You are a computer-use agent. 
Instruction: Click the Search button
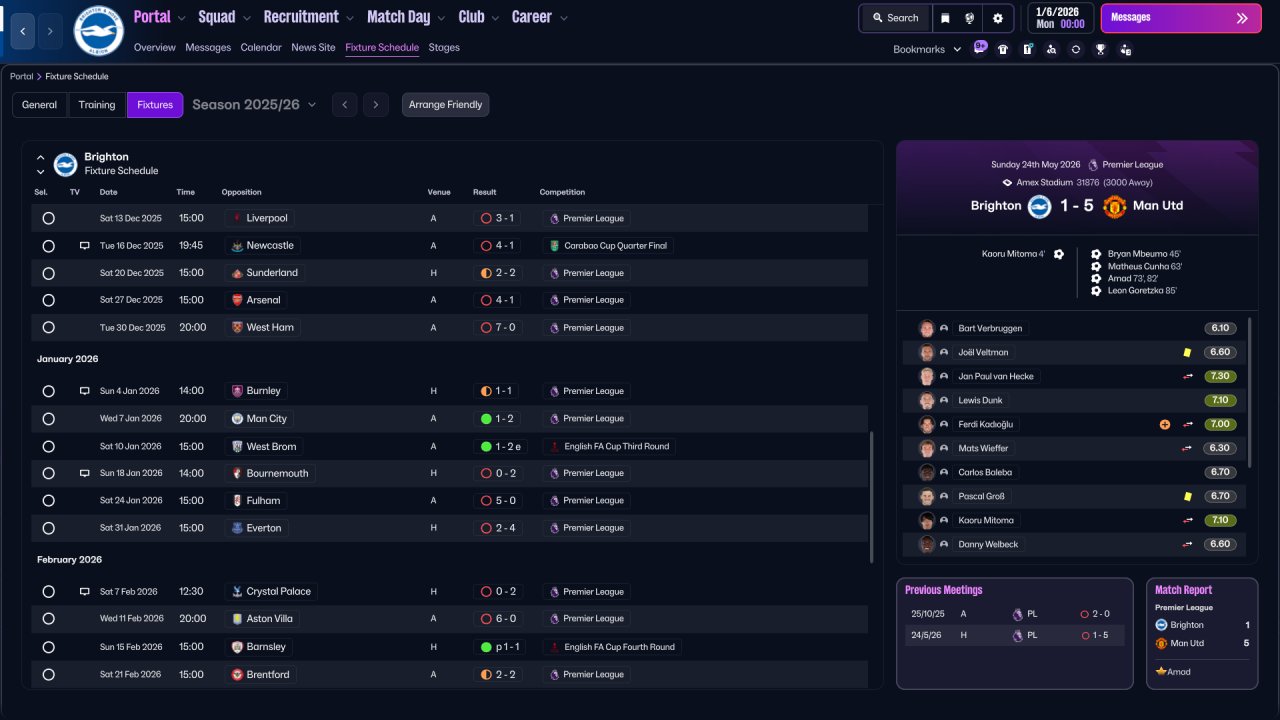pos(894,18)
